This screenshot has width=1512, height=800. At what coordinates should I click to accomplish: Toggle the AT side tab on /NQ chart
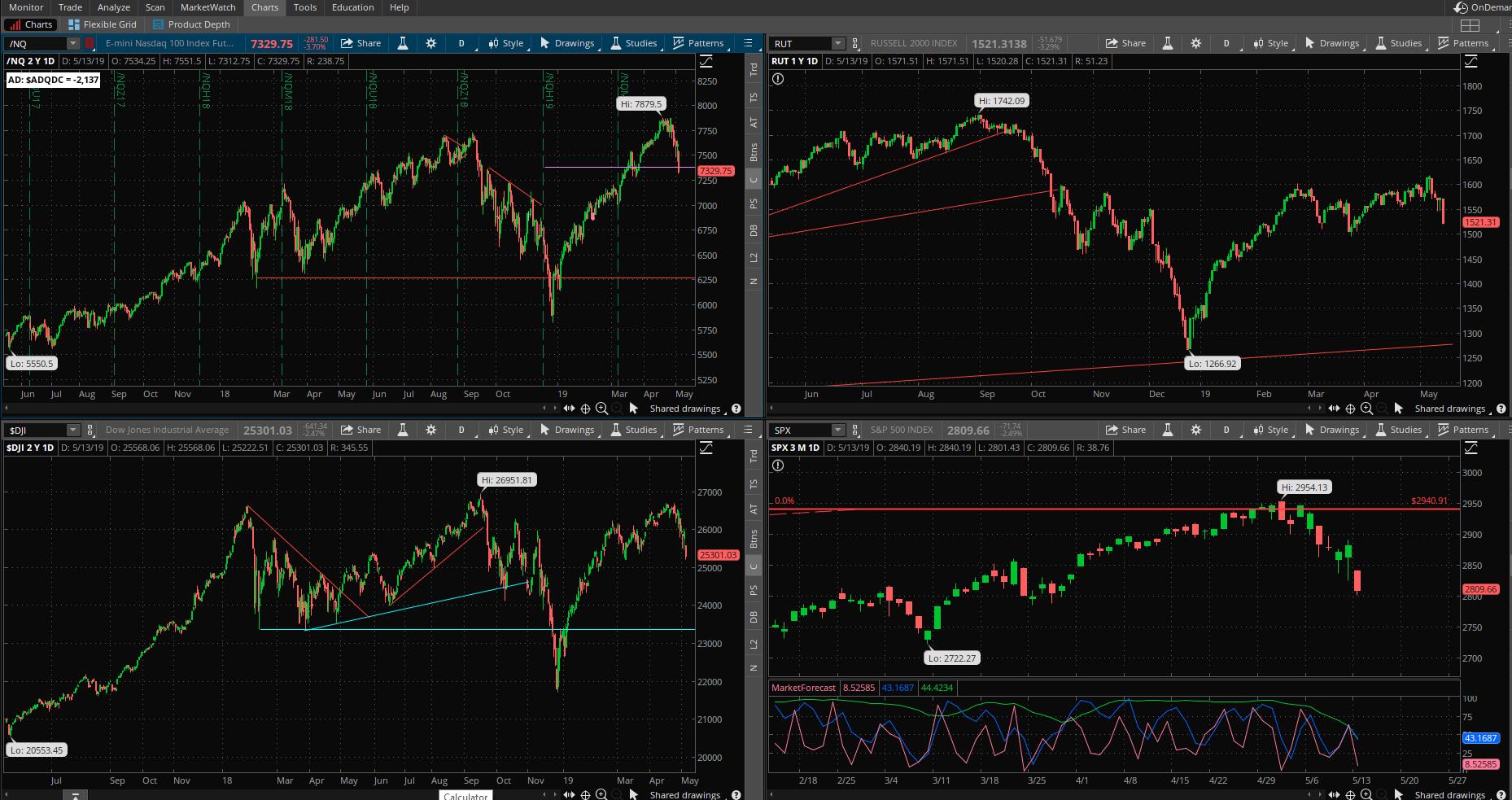(754, 123)
